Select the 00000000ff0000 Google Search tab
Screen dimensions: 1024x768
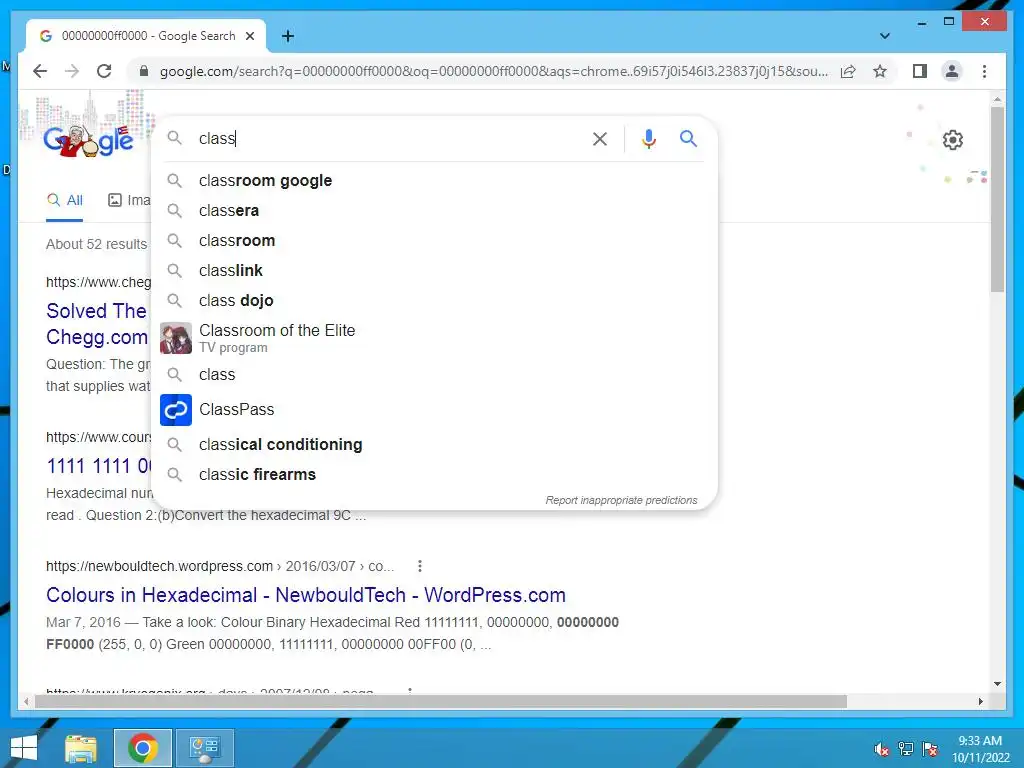(146, 36)
